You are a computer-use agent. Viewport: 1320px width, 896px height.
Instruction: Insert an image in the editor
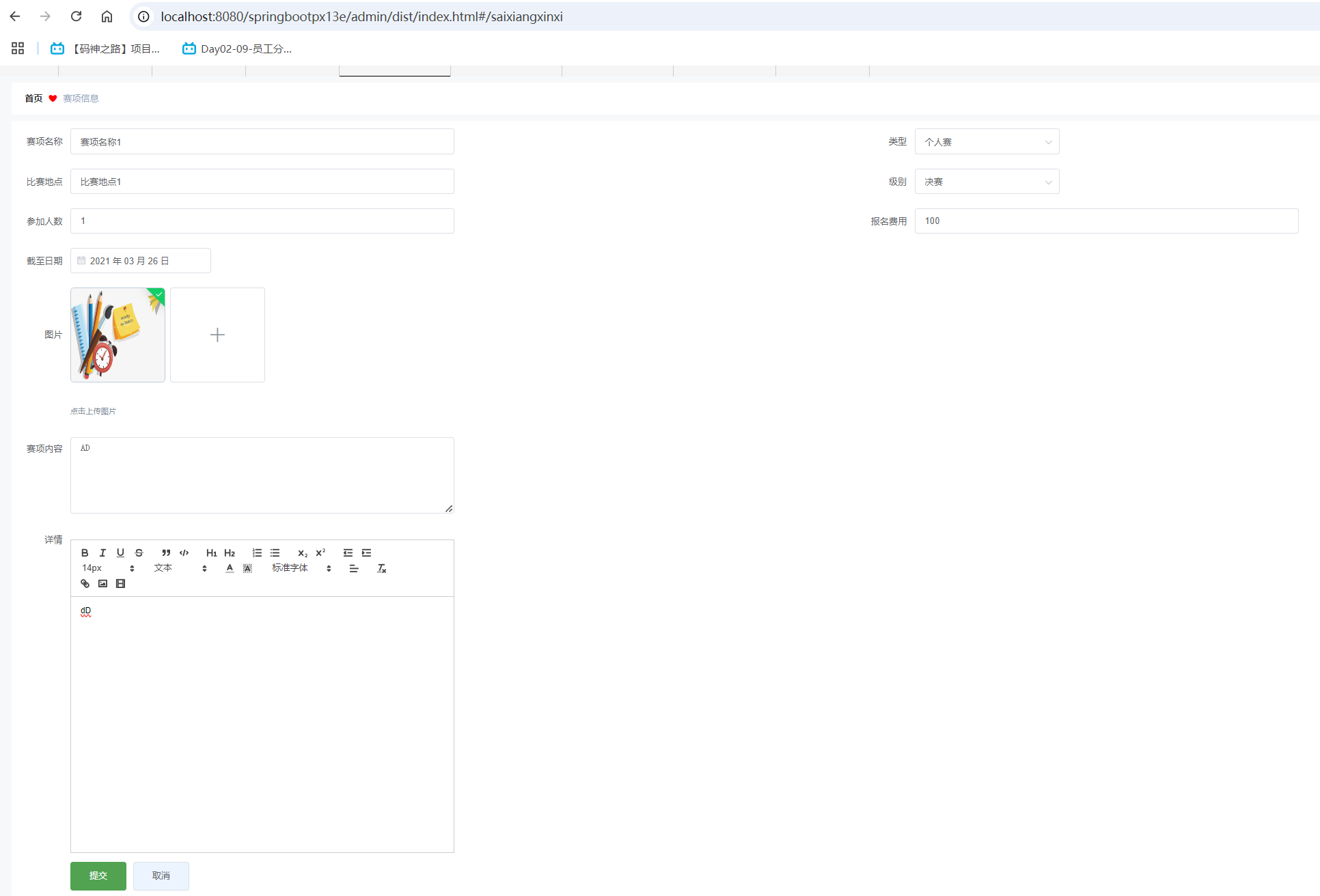point(102,583)
